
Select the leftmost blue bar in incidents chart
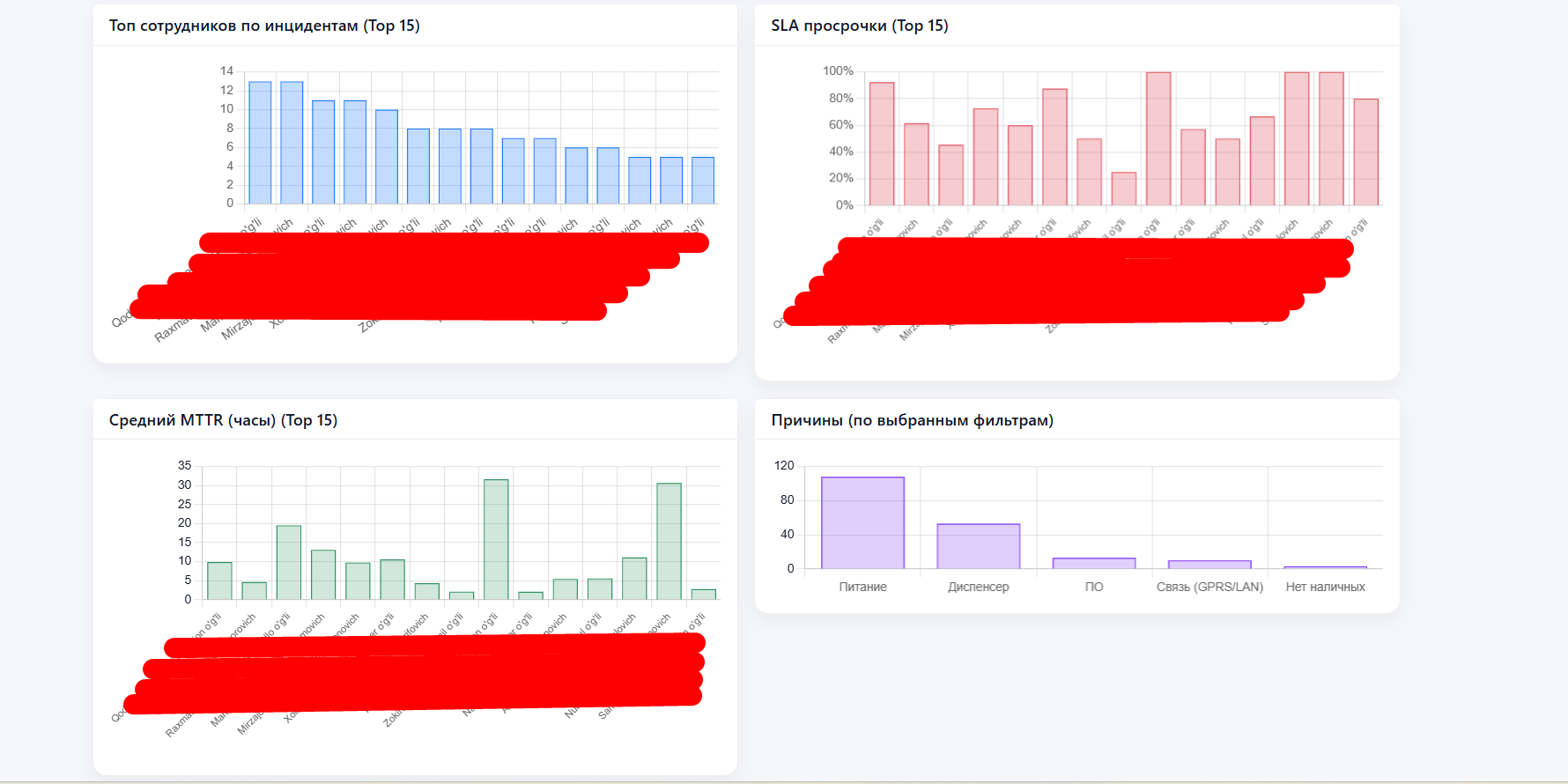260,143
